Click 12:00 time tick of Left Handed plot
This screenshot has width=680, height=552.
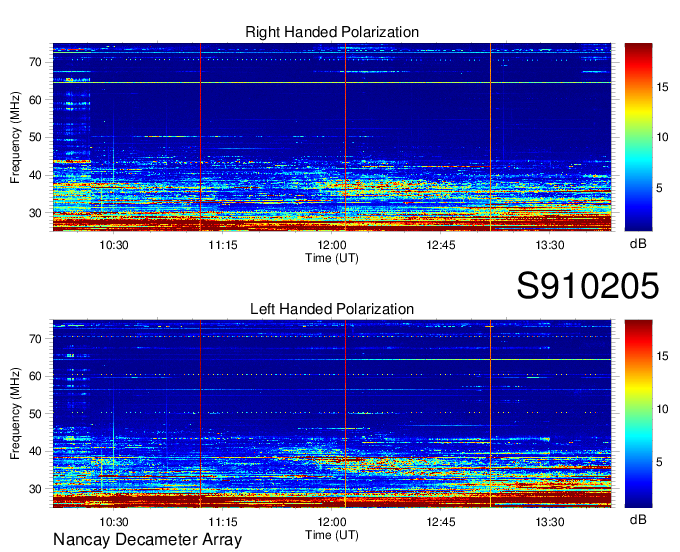click(332, 522)
